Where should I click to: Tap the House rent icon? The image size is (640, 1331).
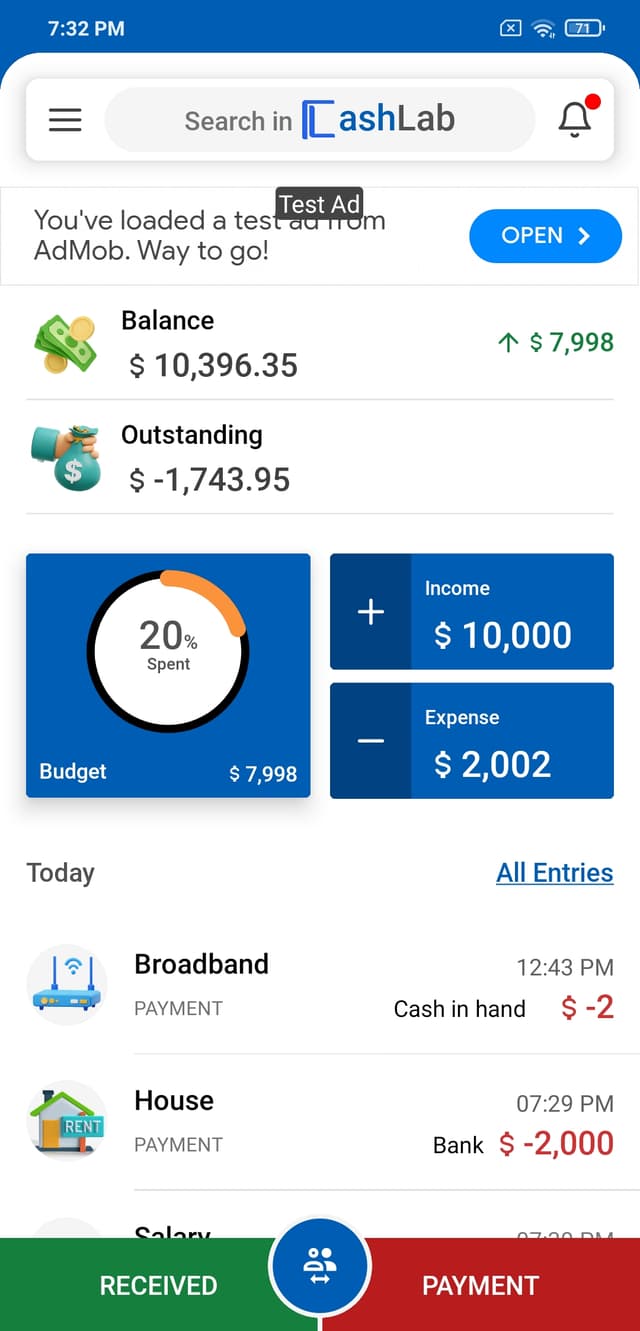(x=66, y=1120)
